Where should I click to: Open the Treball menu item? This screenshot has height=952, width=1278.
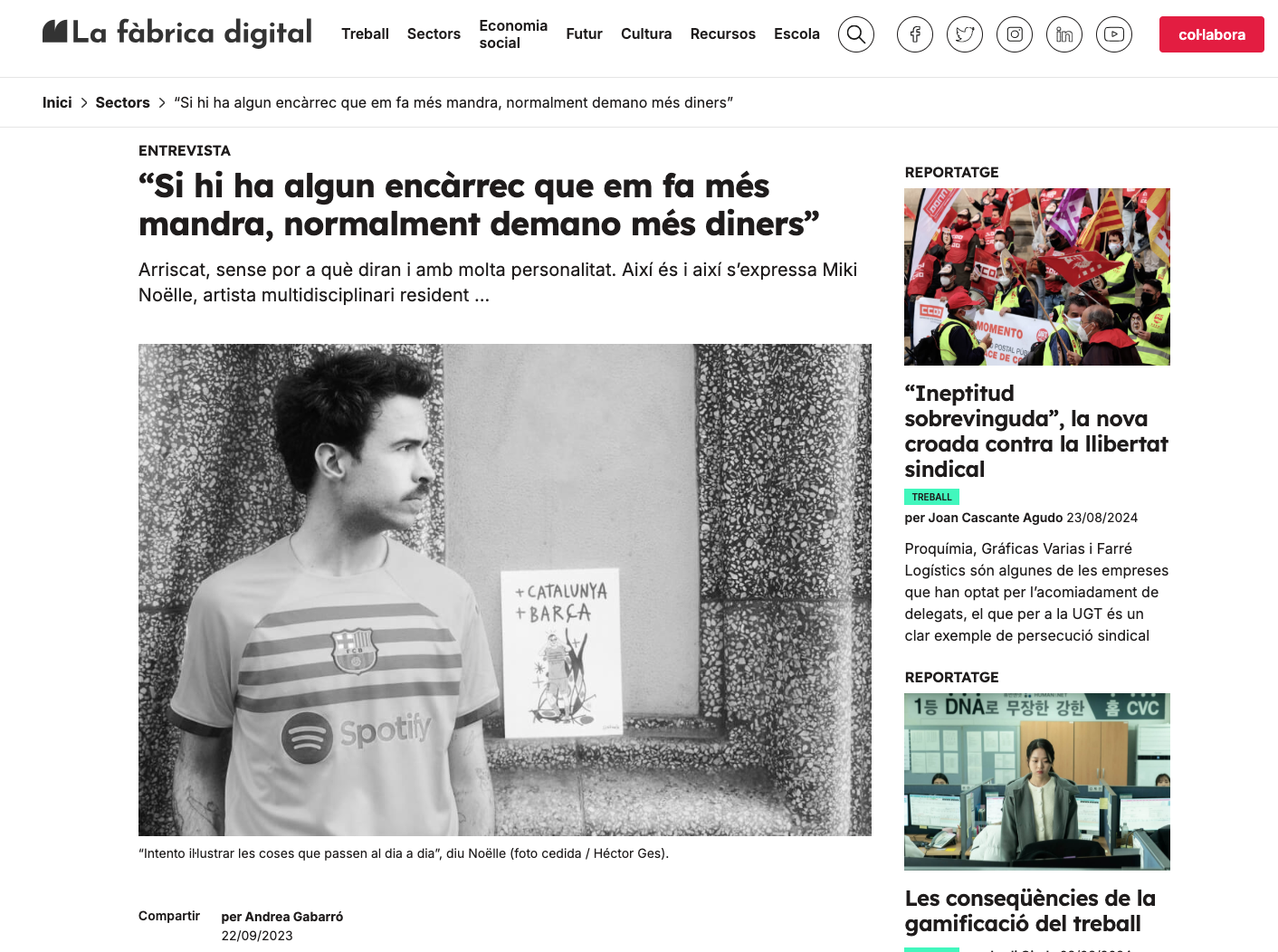coord(365,33)
